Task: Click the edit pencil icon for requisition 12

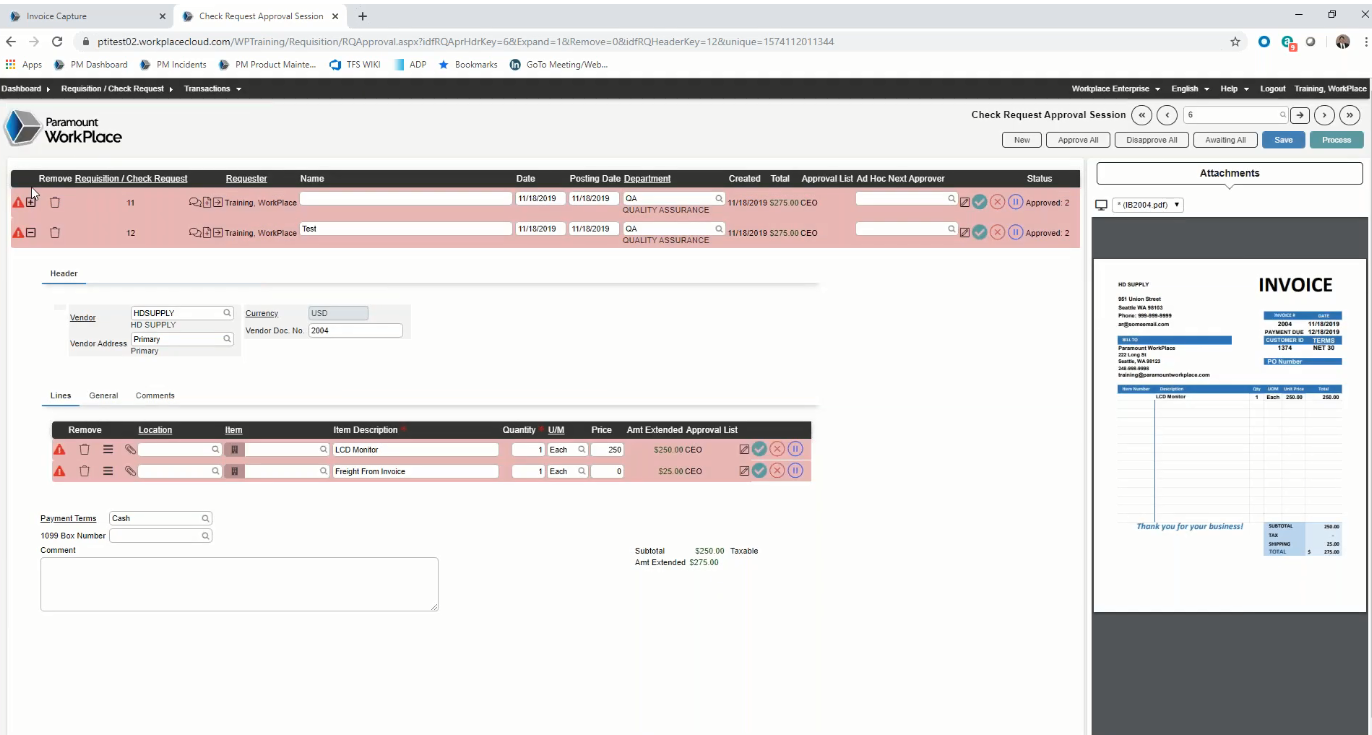Action: coord(965,233)
